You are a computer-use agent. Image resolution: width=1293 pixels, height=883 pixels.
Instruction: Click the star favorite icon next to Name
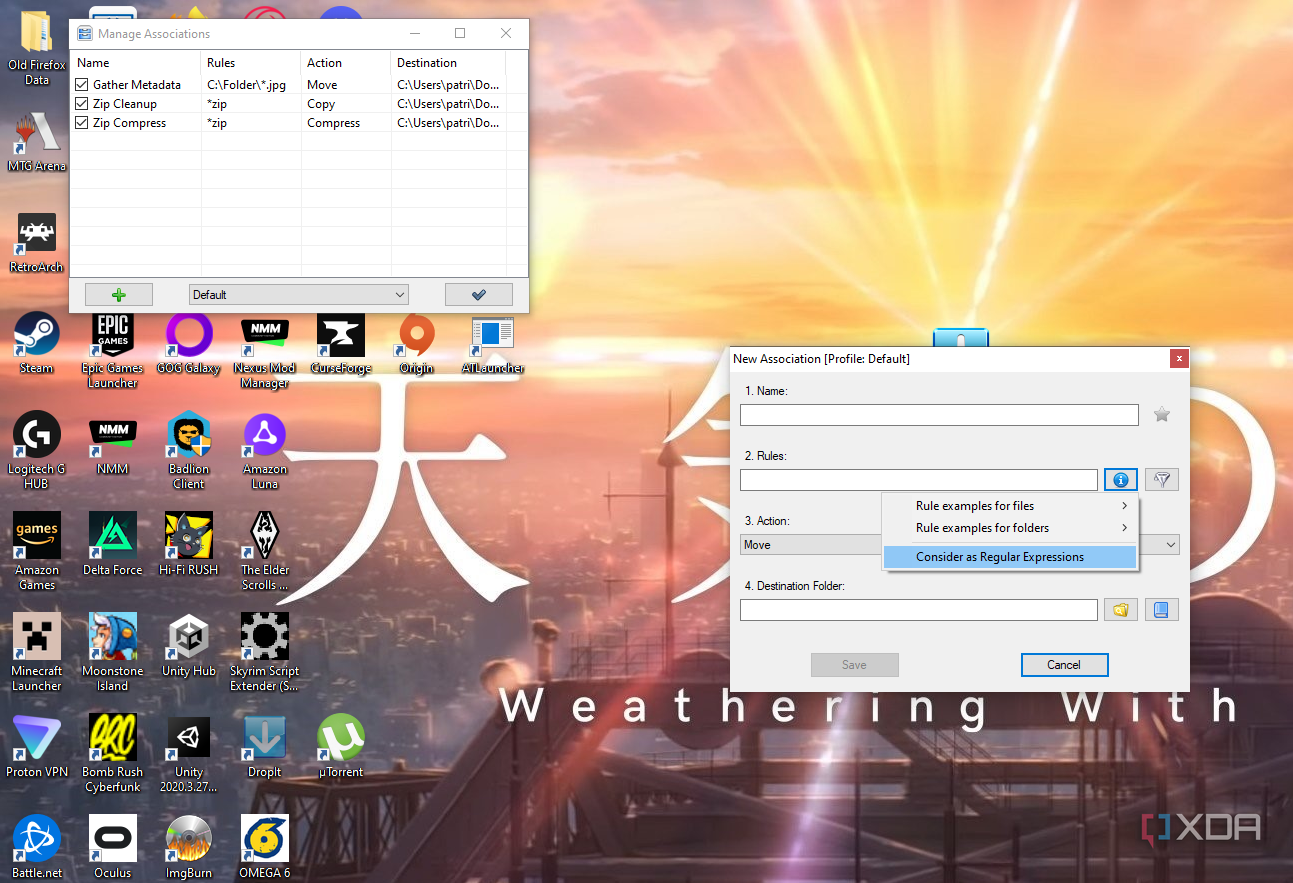click(x=1161, y=414)
